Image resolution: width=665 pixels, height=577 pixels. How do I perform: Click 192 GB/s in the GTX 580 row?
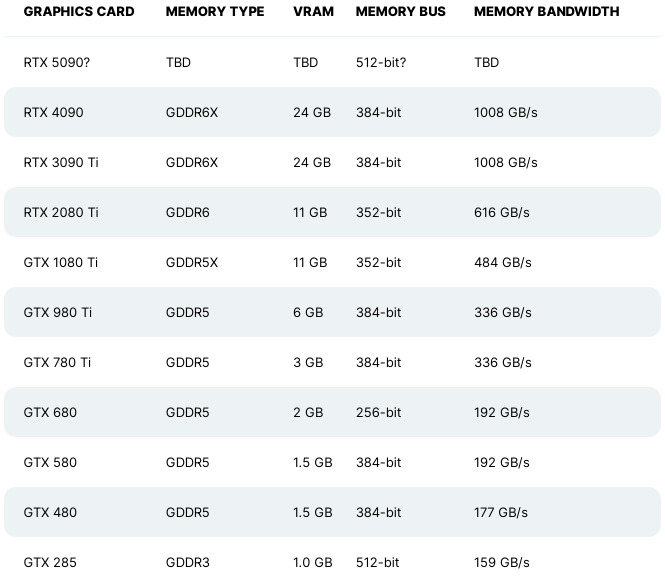point(502,463)
